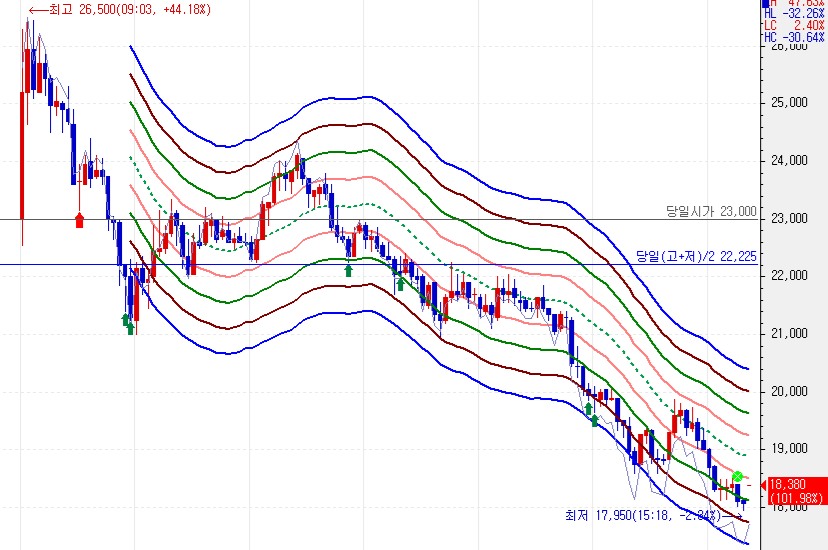Click the 당일(고+저)/2 22,225 label
Viewport: 828px width, 550px height.
(696, 256)
